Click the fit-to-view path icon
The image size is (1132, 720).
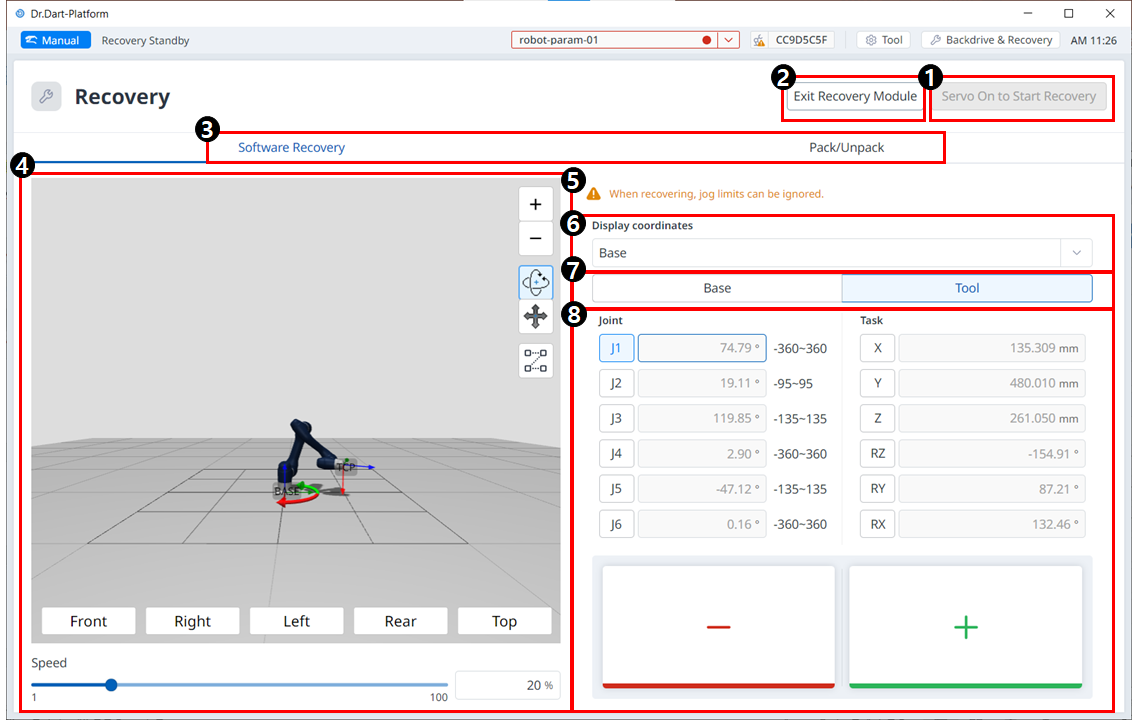click(535, 360)
